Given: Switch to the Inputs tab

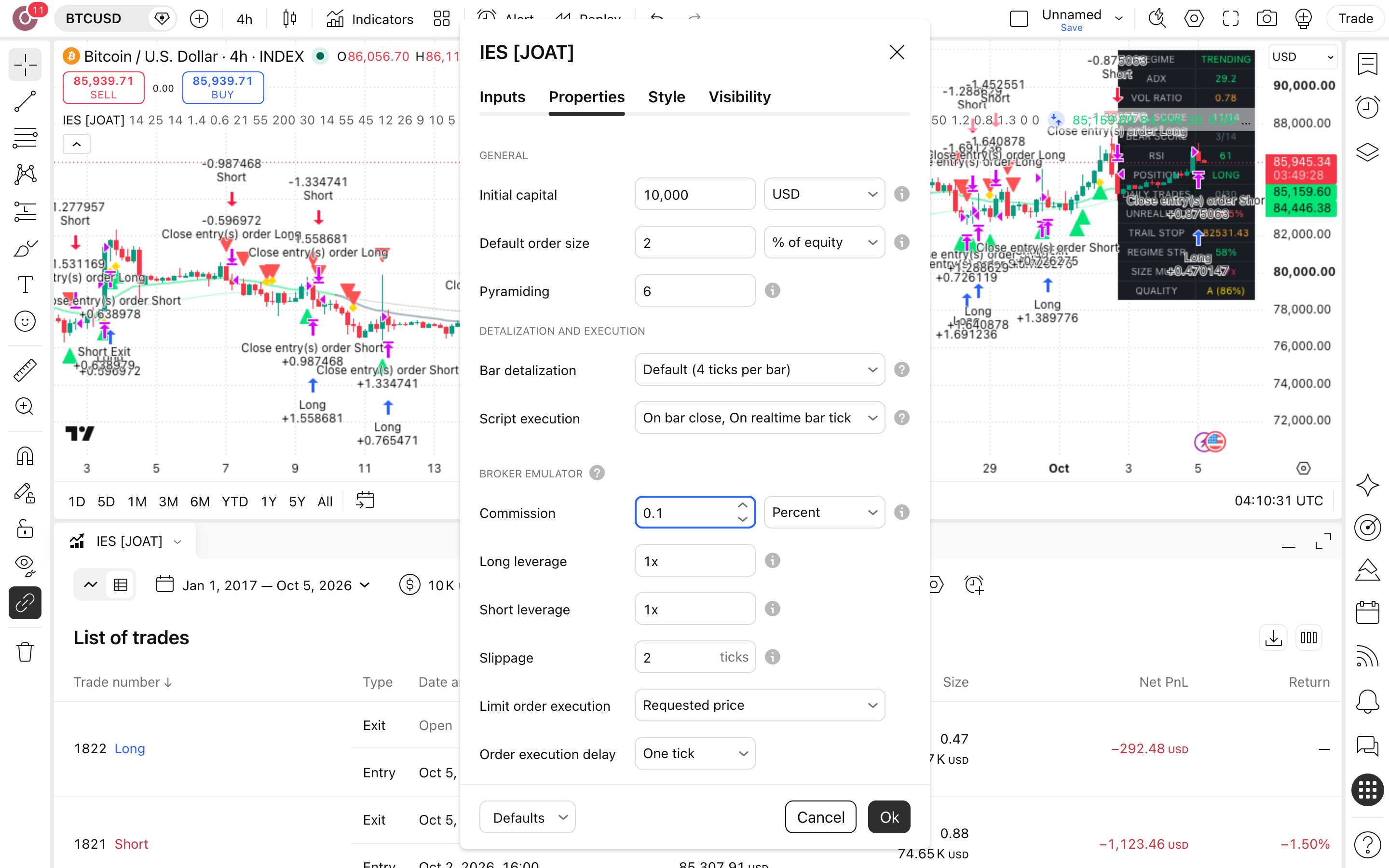Looking at the screenshot, I should 502,97.
